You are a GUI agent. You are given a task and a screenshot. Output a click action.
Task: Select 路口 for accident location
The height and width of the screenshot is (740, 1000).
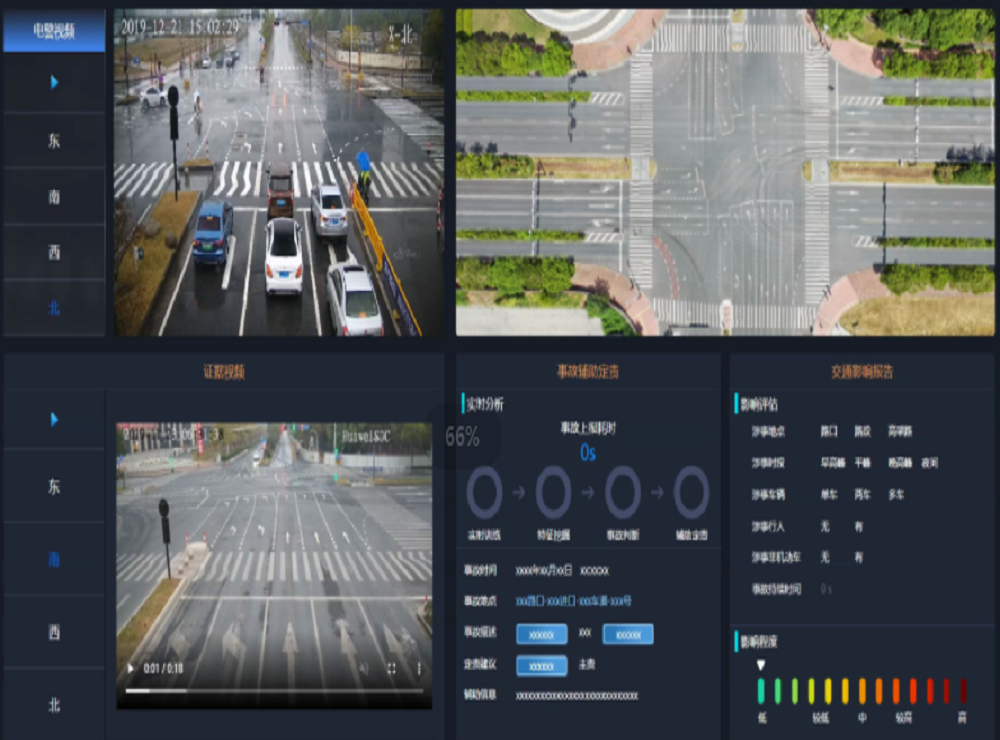[829, 432]
